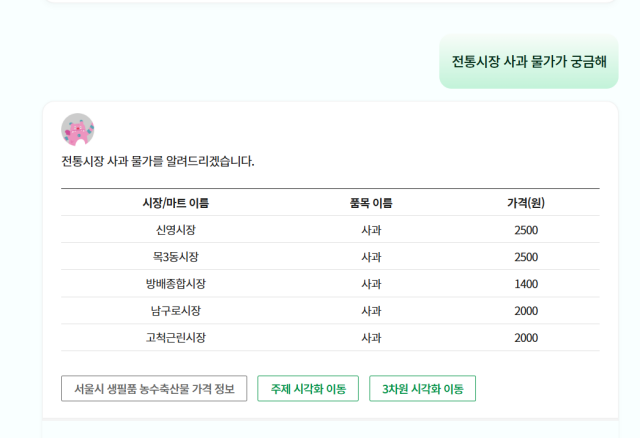
Task: Click the 3차원 시각화 이동 button
Action: click(x=422, y=389)
